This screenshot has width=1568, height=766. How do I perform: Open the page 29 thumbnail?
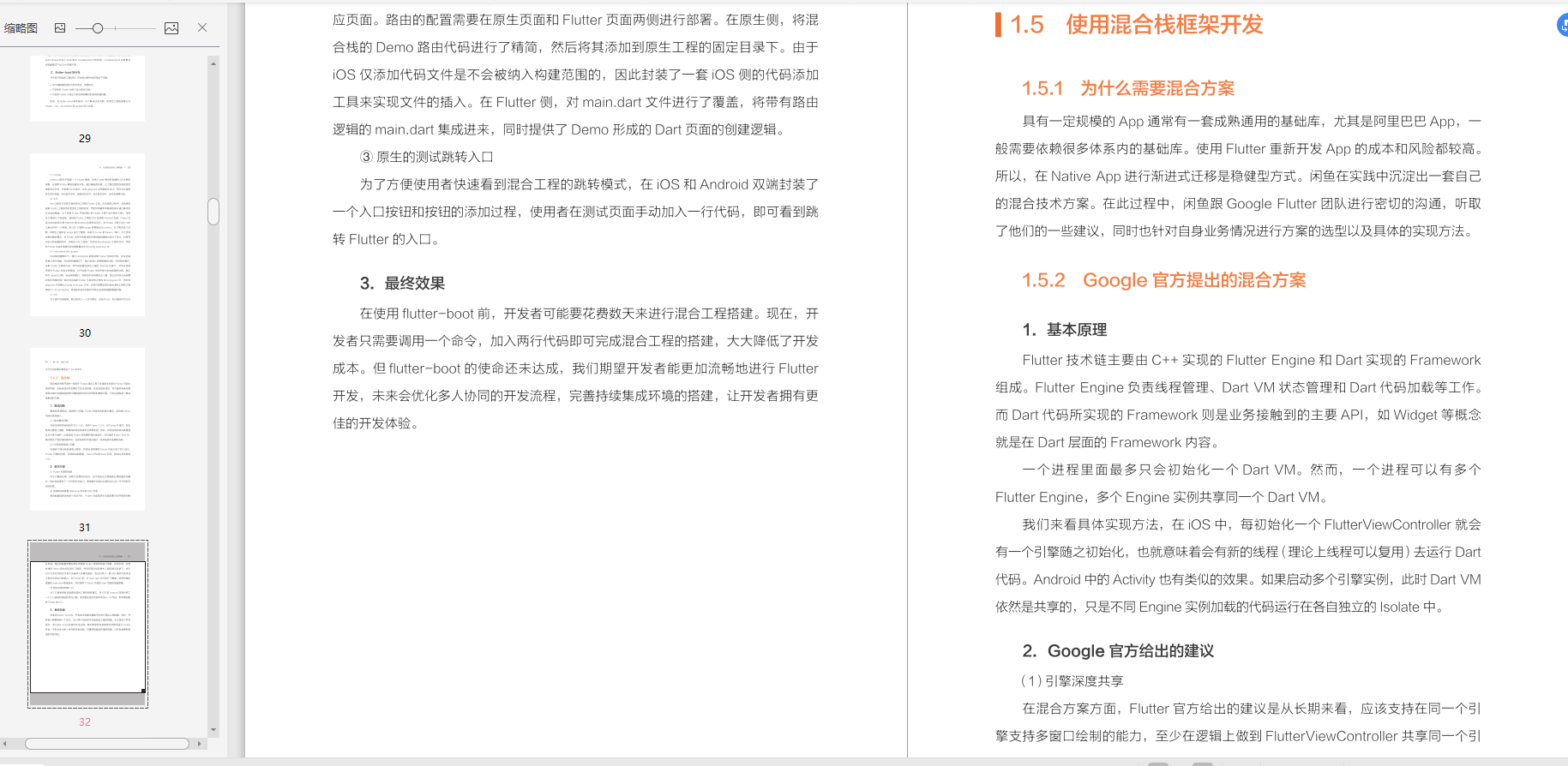[x=87, y=88]
